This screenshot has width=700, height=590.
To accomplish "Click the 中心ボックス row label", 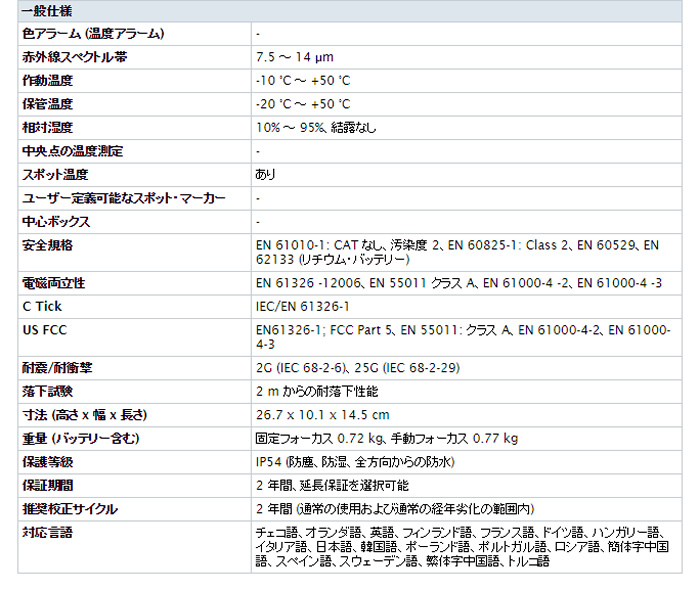I will (56, 221).
